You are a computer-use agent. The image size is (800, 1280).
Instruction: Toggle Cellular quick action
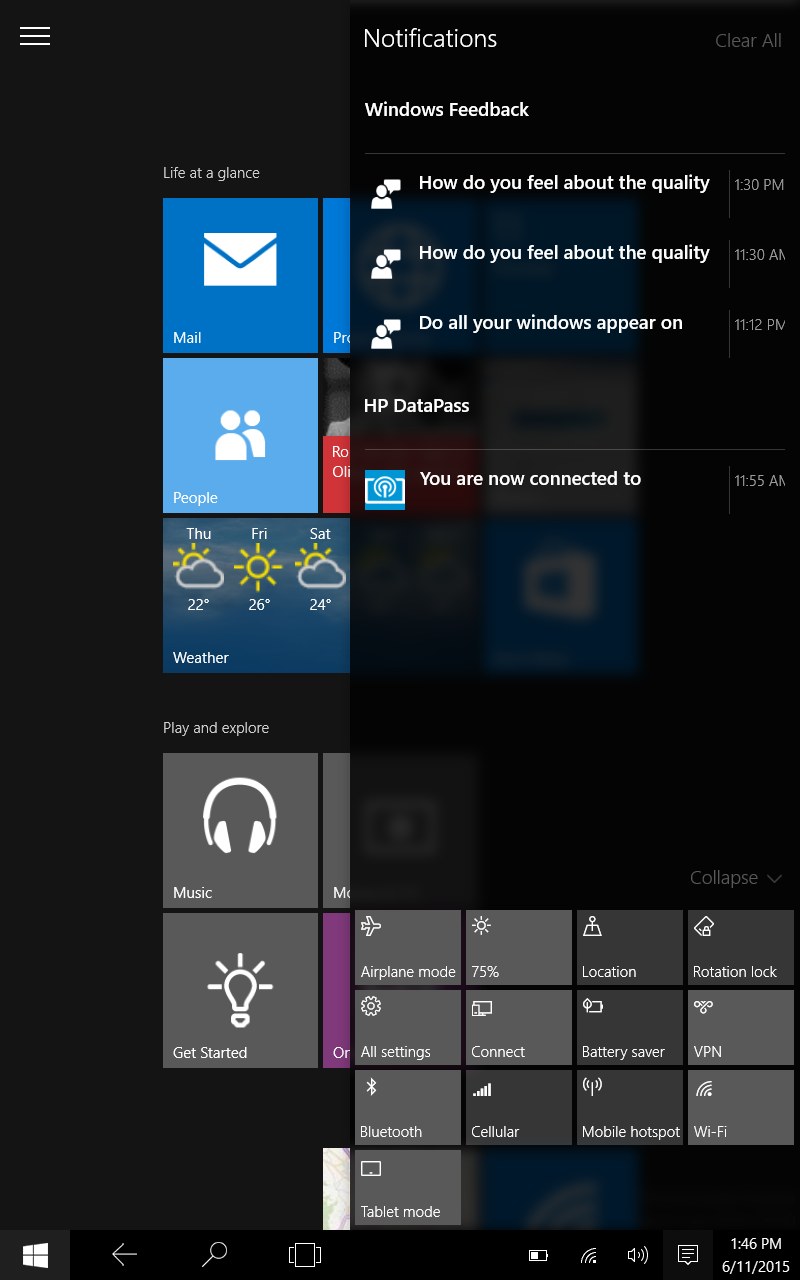[x=519, y=1107]
